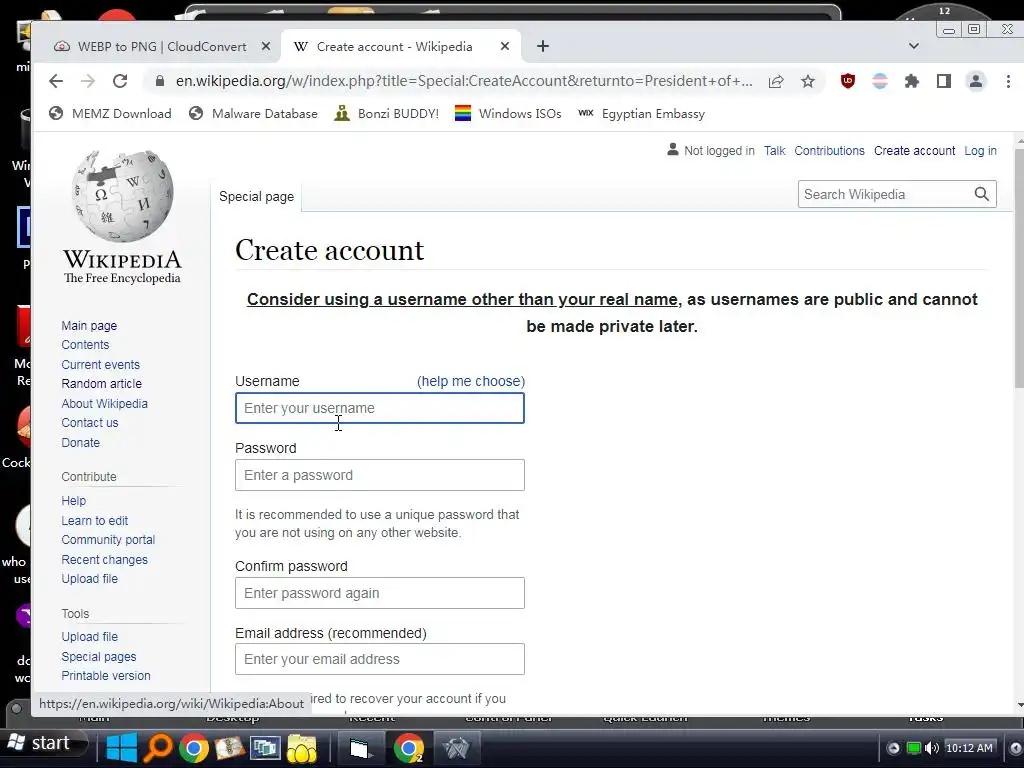Screen dimensions: 1024x768
Task: Toggle the browser side panel icon
Action: point(944,81)
